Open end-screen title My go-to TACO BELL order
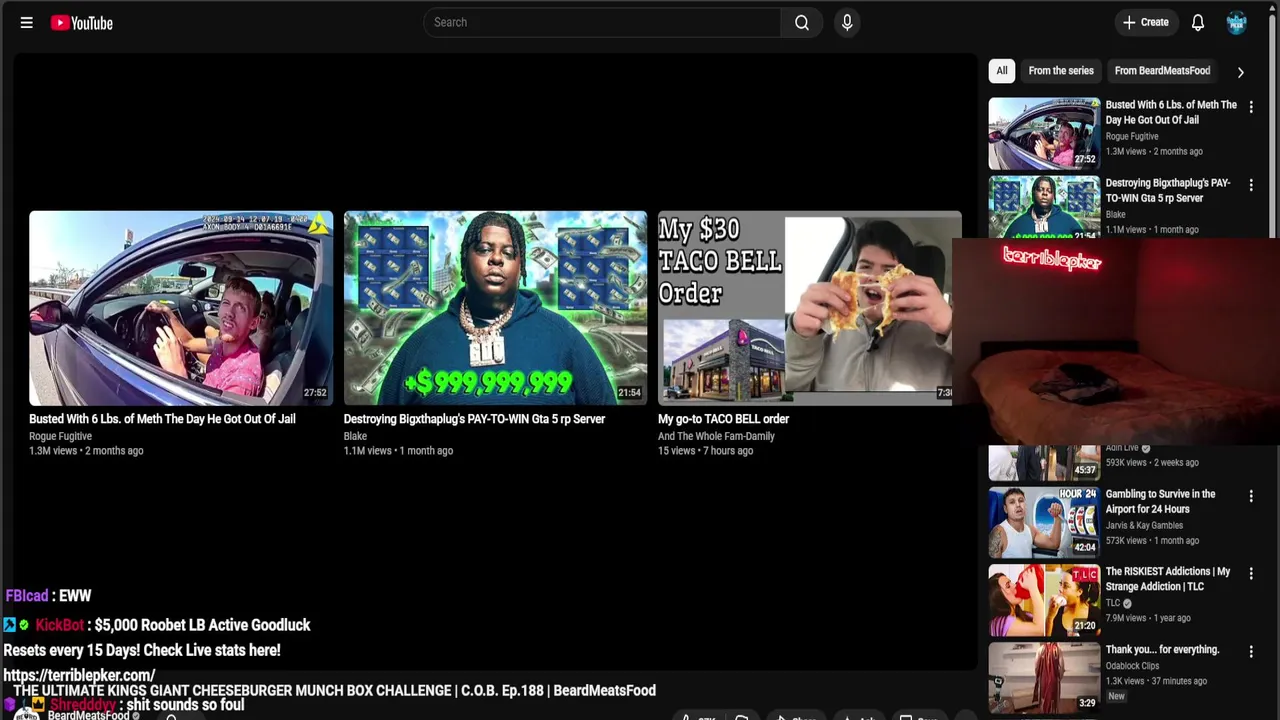 723,419
